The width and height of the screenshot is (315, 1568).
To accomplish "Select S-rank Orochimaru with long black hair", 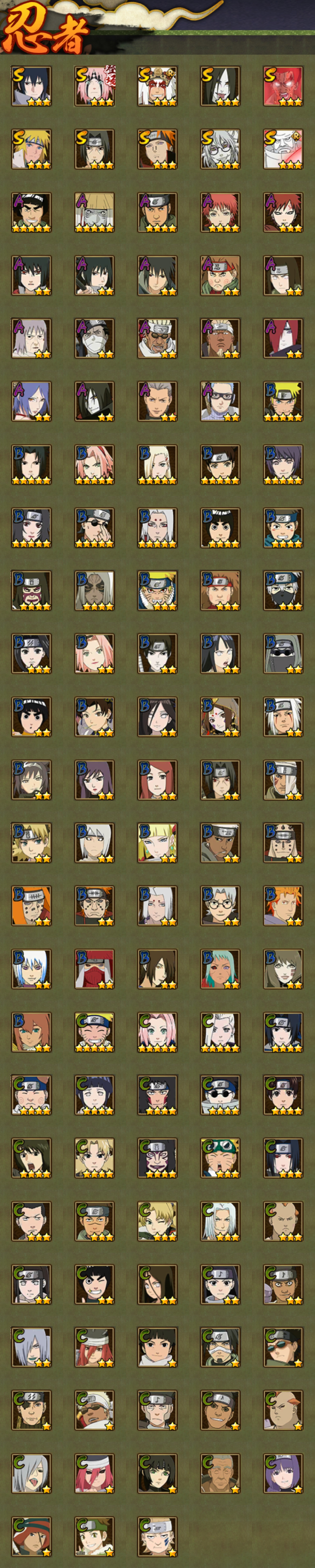I will point(220,86).
